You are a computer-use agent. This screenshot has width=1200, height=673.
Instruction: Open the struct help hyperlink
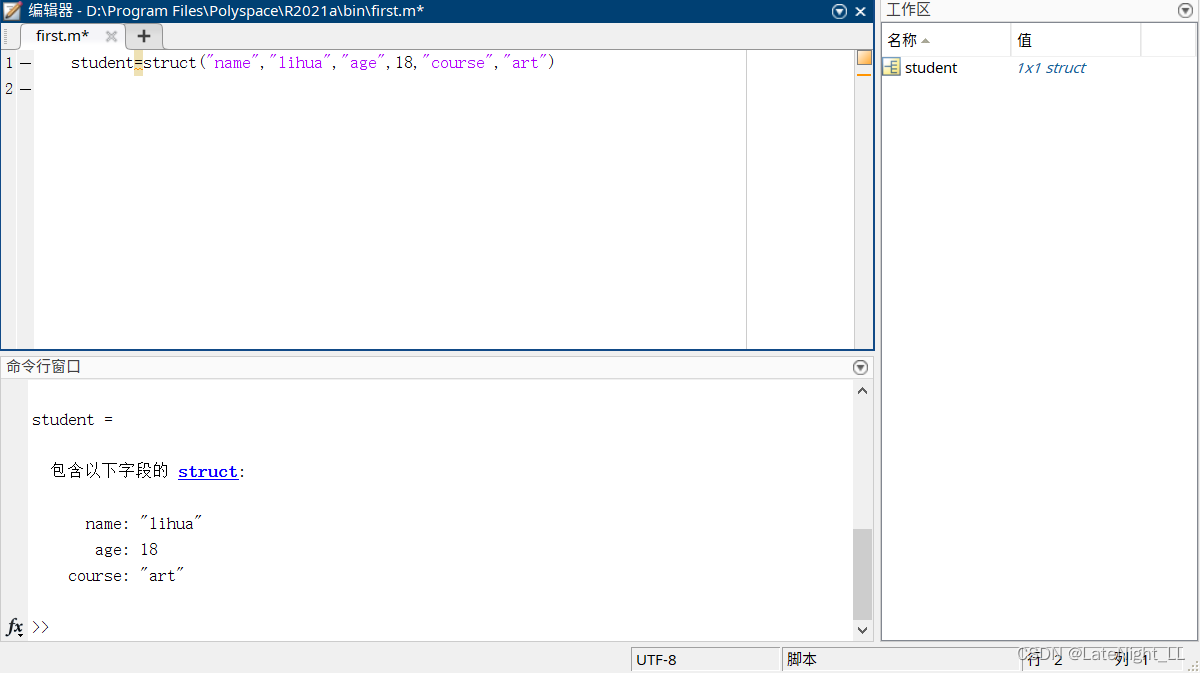pyautogui.click(x=208, y=472)
